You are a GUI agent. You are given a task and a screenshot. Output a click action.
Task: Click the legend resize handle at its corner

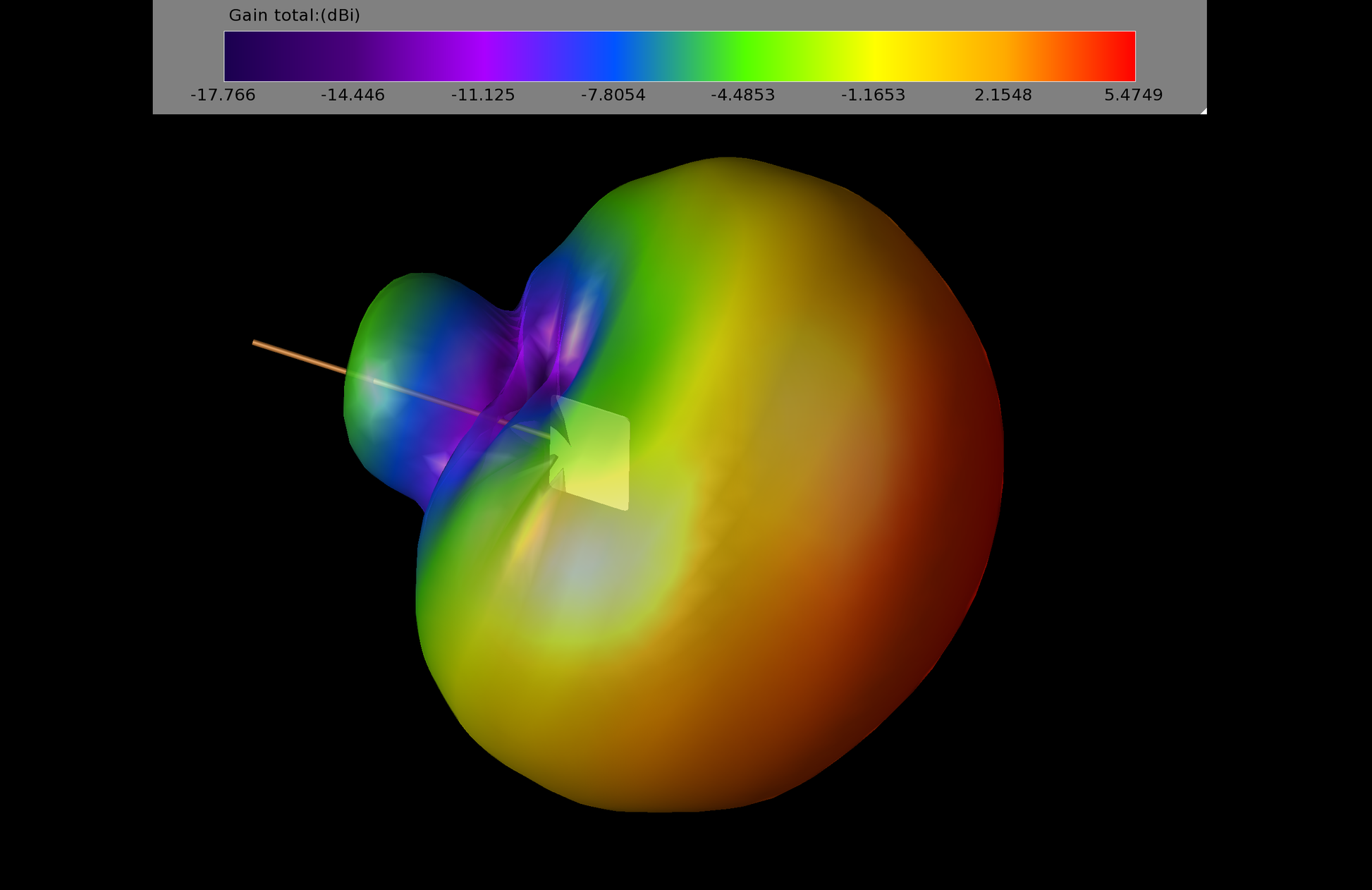[1203, 111]
